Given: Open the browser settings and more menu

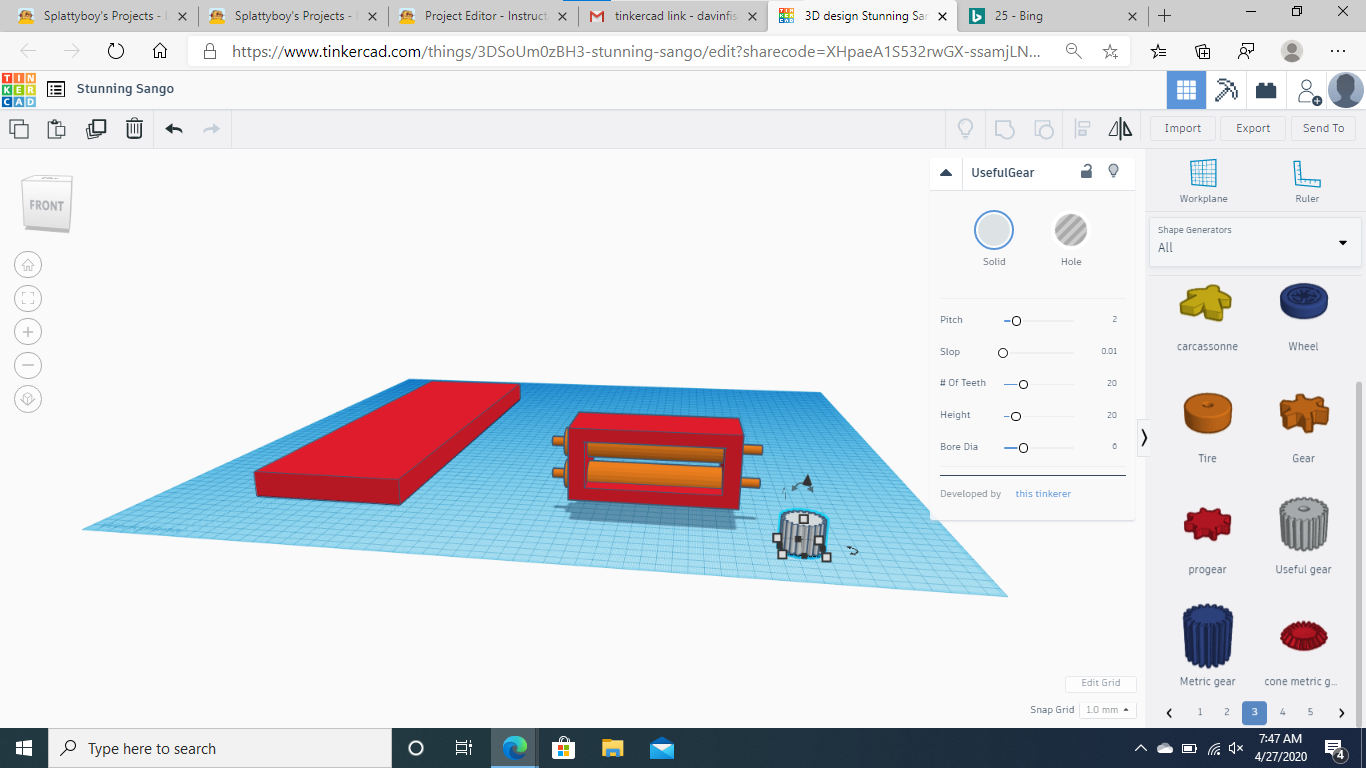Looking at the screenshot, I should tap(1338, 51).
